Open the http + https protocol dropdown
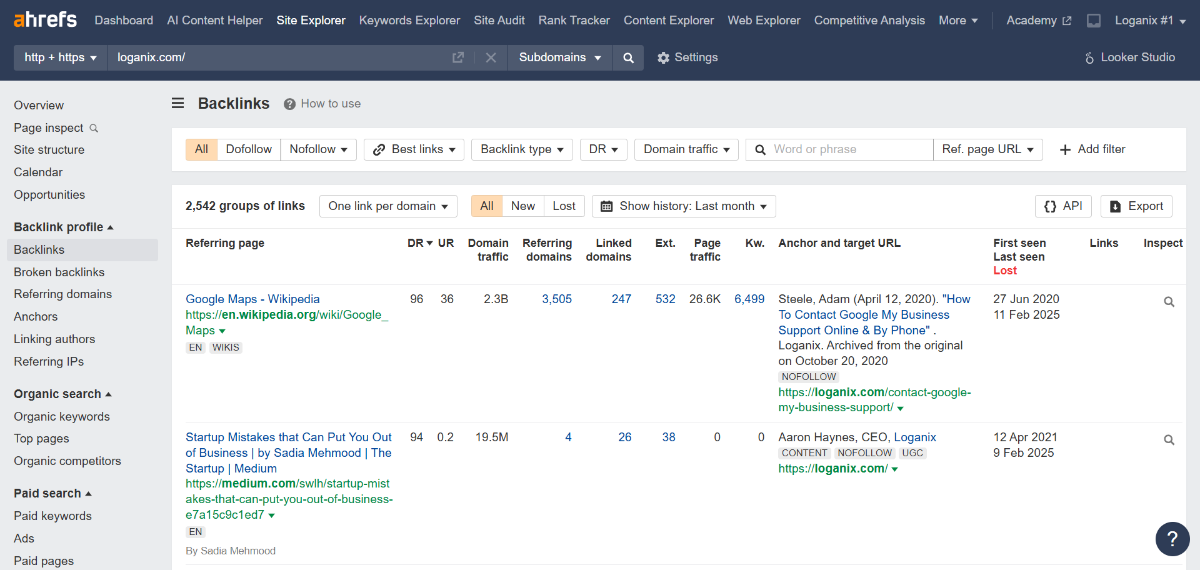Screen dimensions: 1200x570 point(60,58)
